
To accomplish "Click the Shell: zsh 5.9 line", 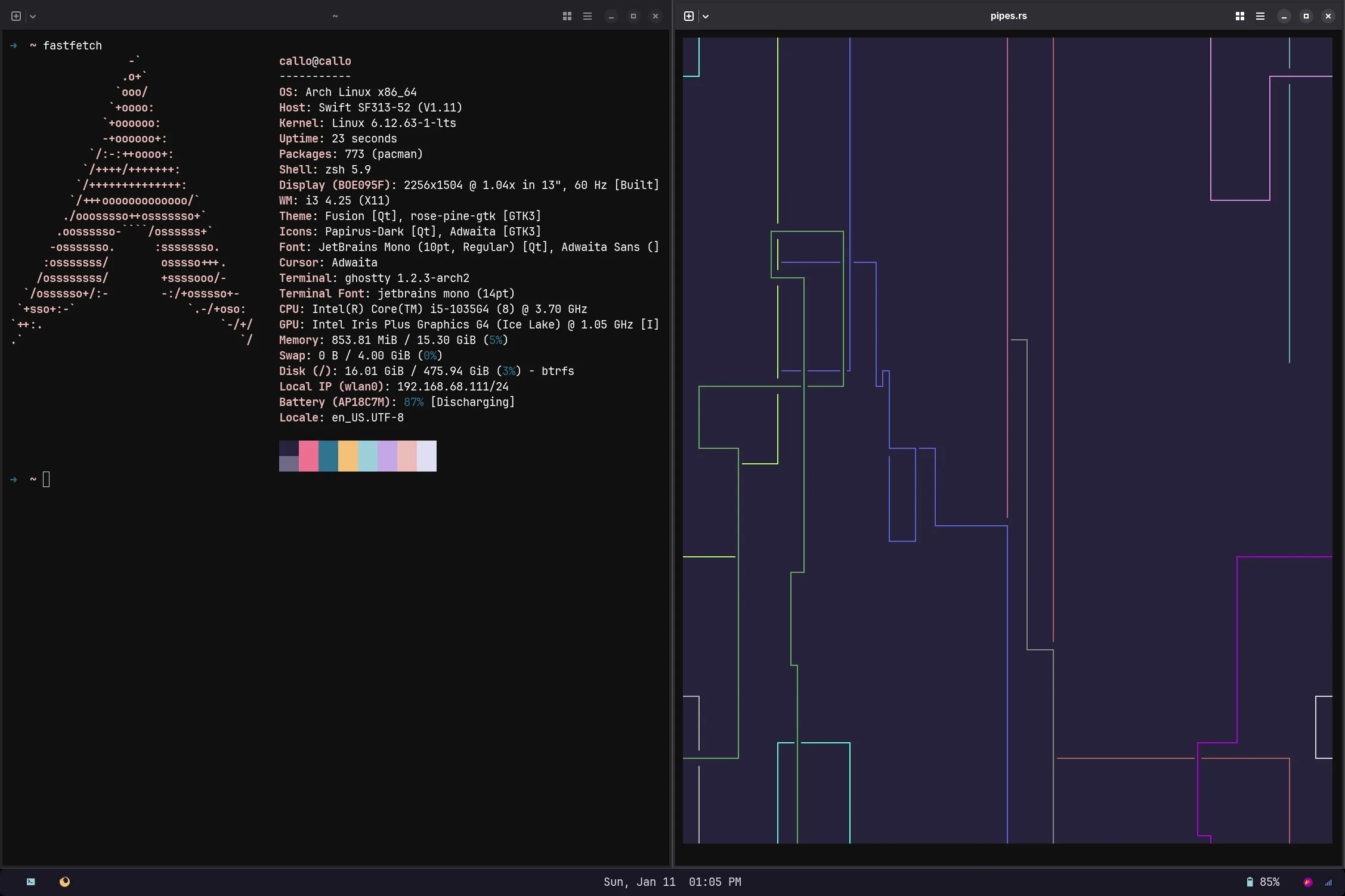I will pyautogui.click(x=325, y=170).
